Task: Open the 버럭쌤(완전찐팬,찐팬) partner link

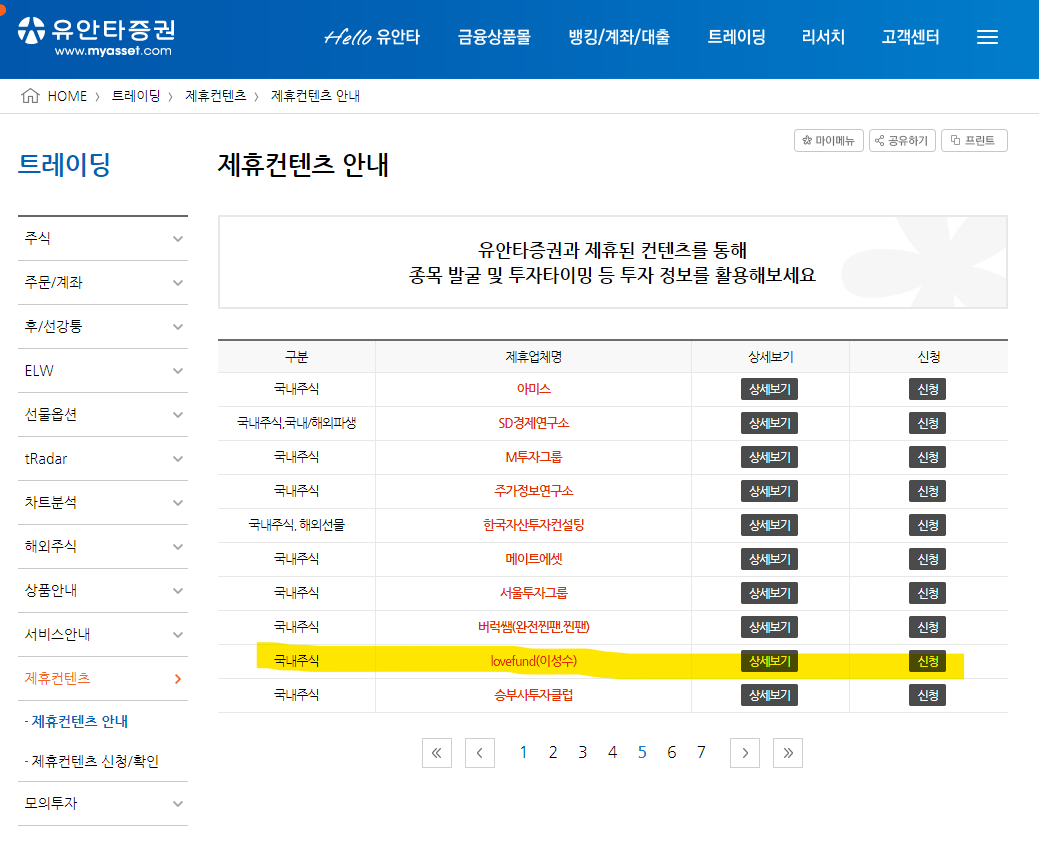Action: pyautogui.click(x=533, y=627)
